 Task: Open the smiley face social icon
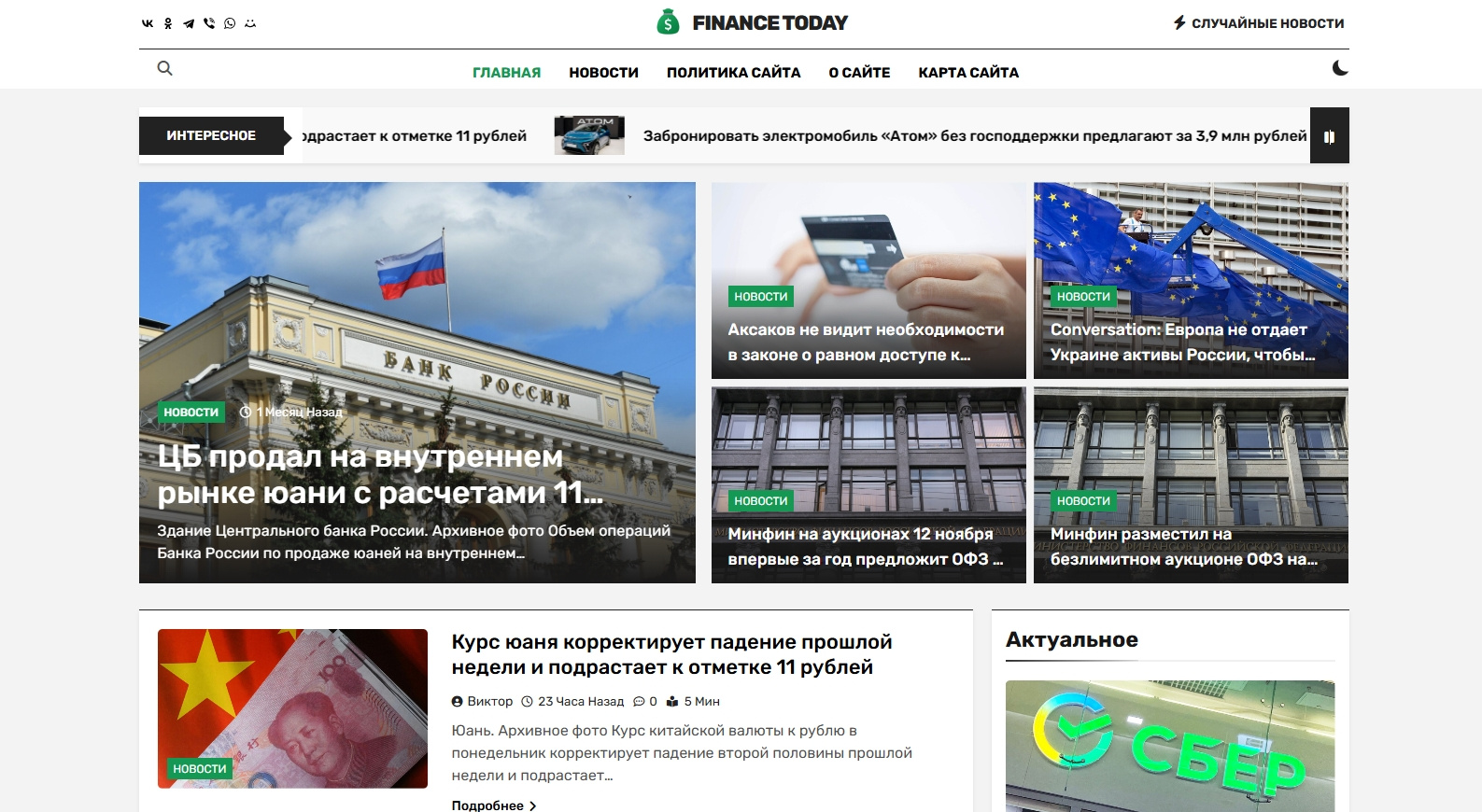click(250, 23)
